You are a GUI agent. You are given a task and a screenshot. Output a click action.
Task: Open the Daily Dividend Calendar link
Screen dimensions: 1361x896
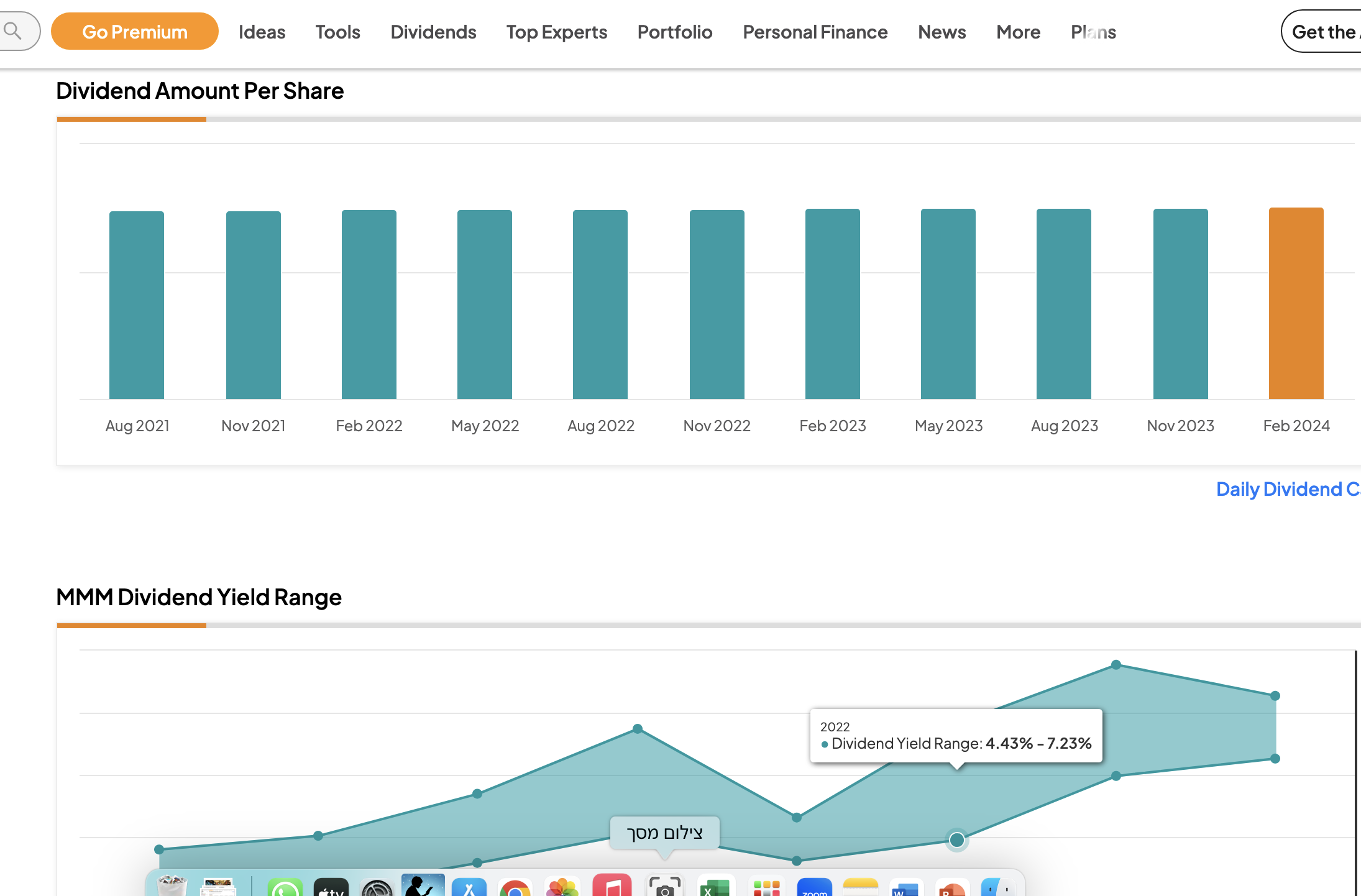1288,489
